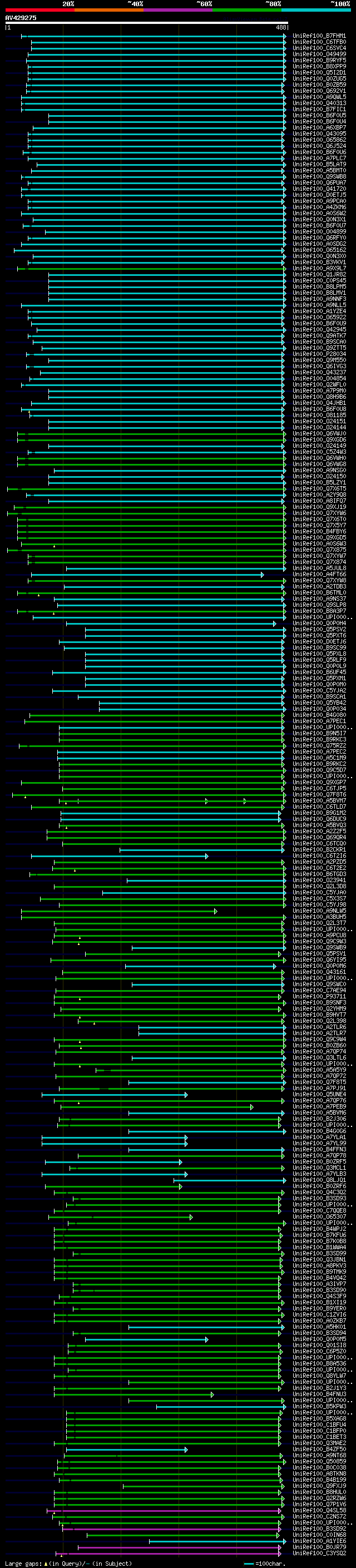
Task: Open hit UniRef100_C6TFB0
Action: (319, 42)
